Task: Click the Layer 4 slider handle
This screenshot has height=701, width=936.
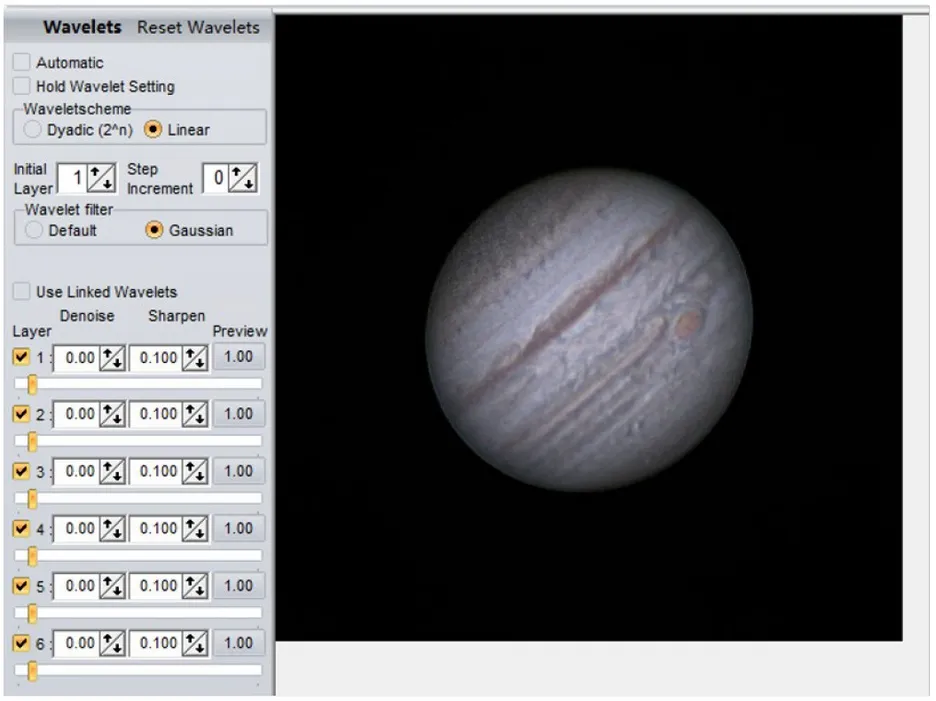Action: 32,557
